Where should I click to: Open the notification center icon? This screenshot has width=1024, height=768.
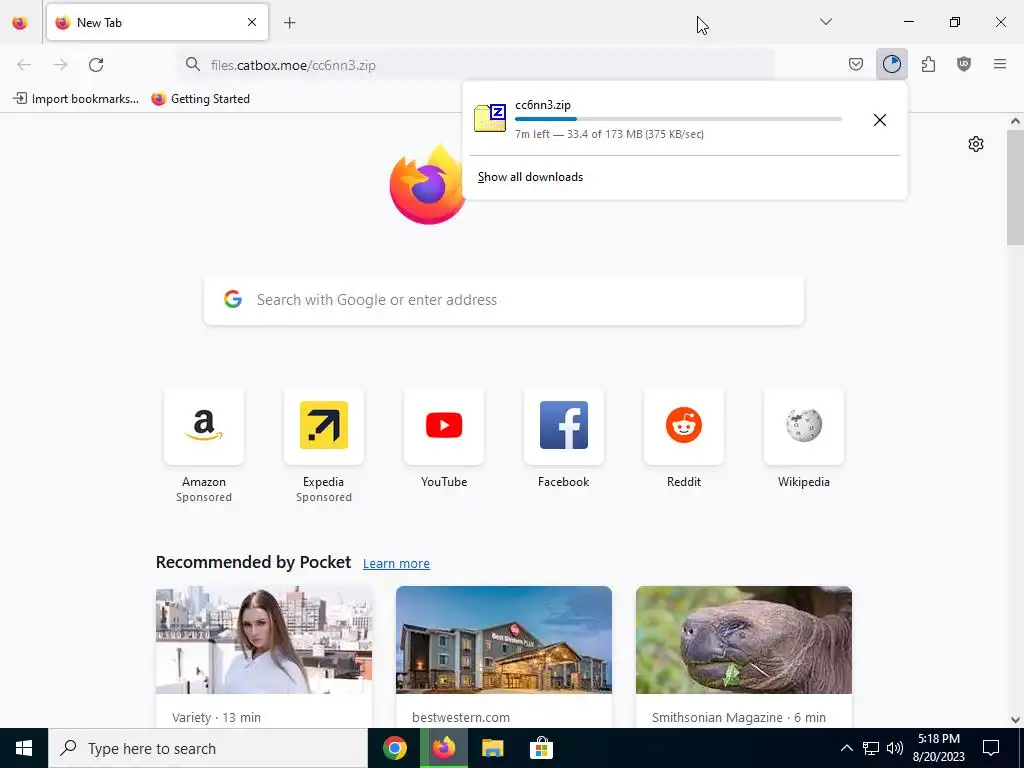991,748
